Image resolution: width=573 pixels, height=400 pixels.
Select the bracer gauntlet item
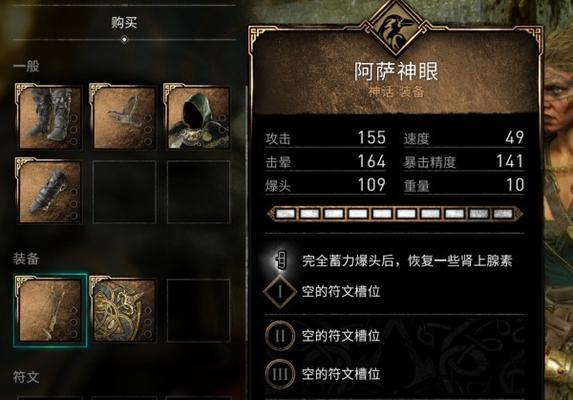(49, 191)
